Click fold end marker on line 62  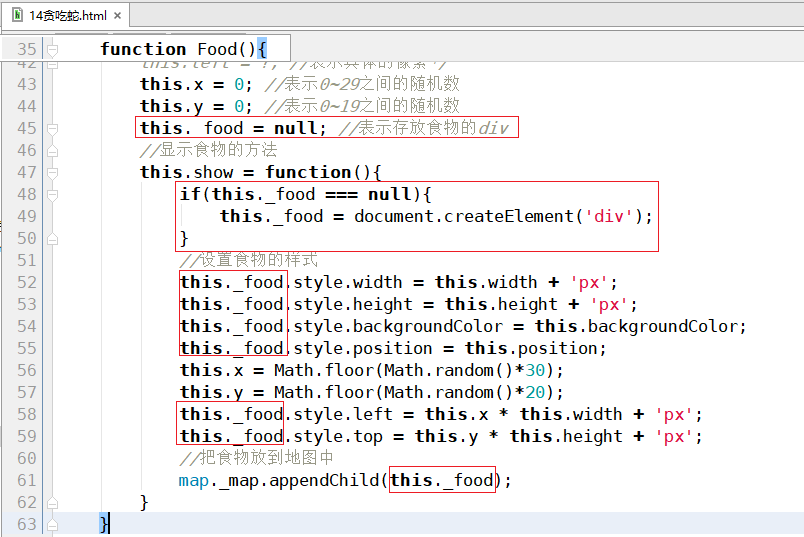(50, 502)
